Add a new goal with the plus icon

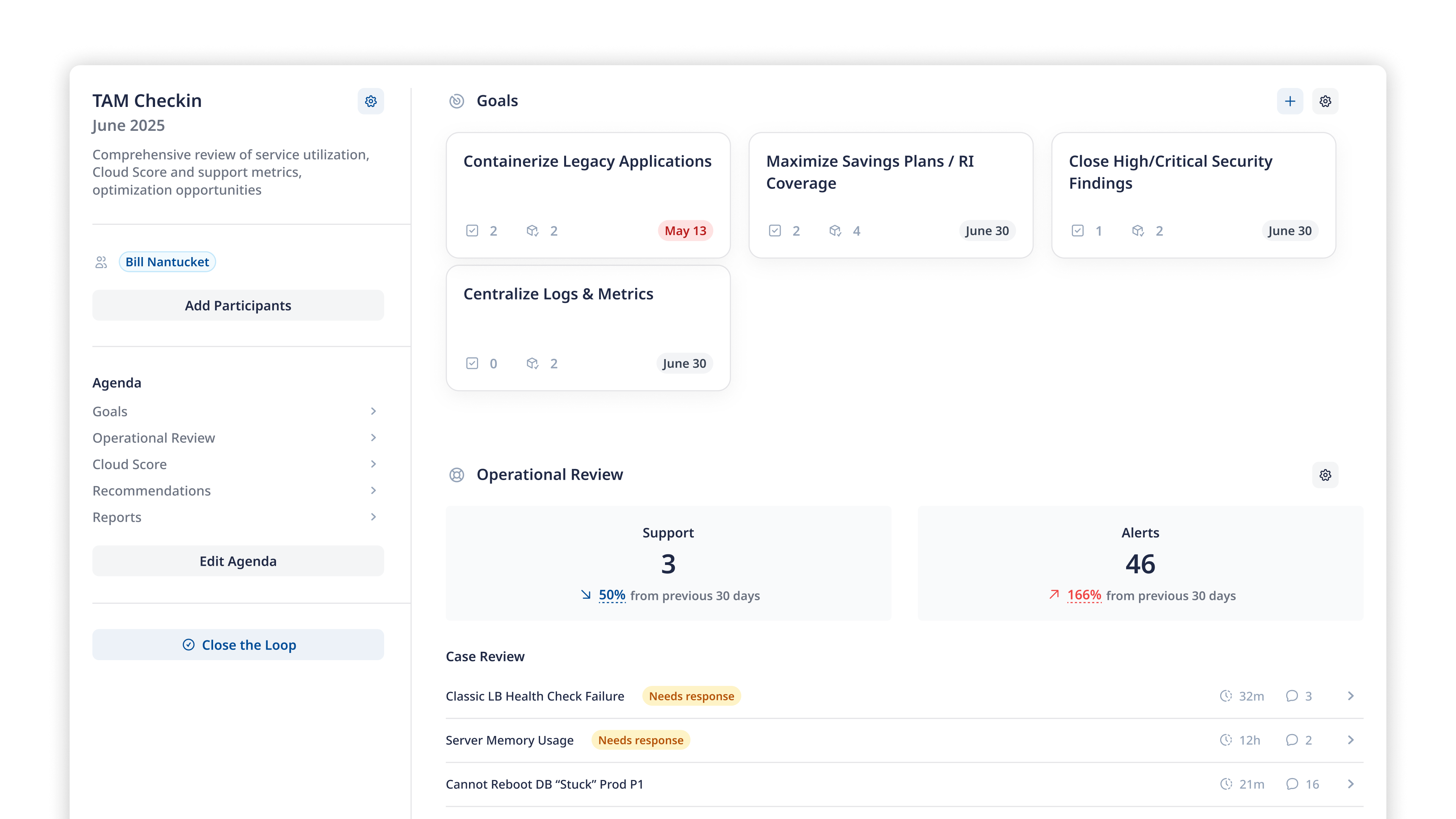click(x=1290, y=100)
